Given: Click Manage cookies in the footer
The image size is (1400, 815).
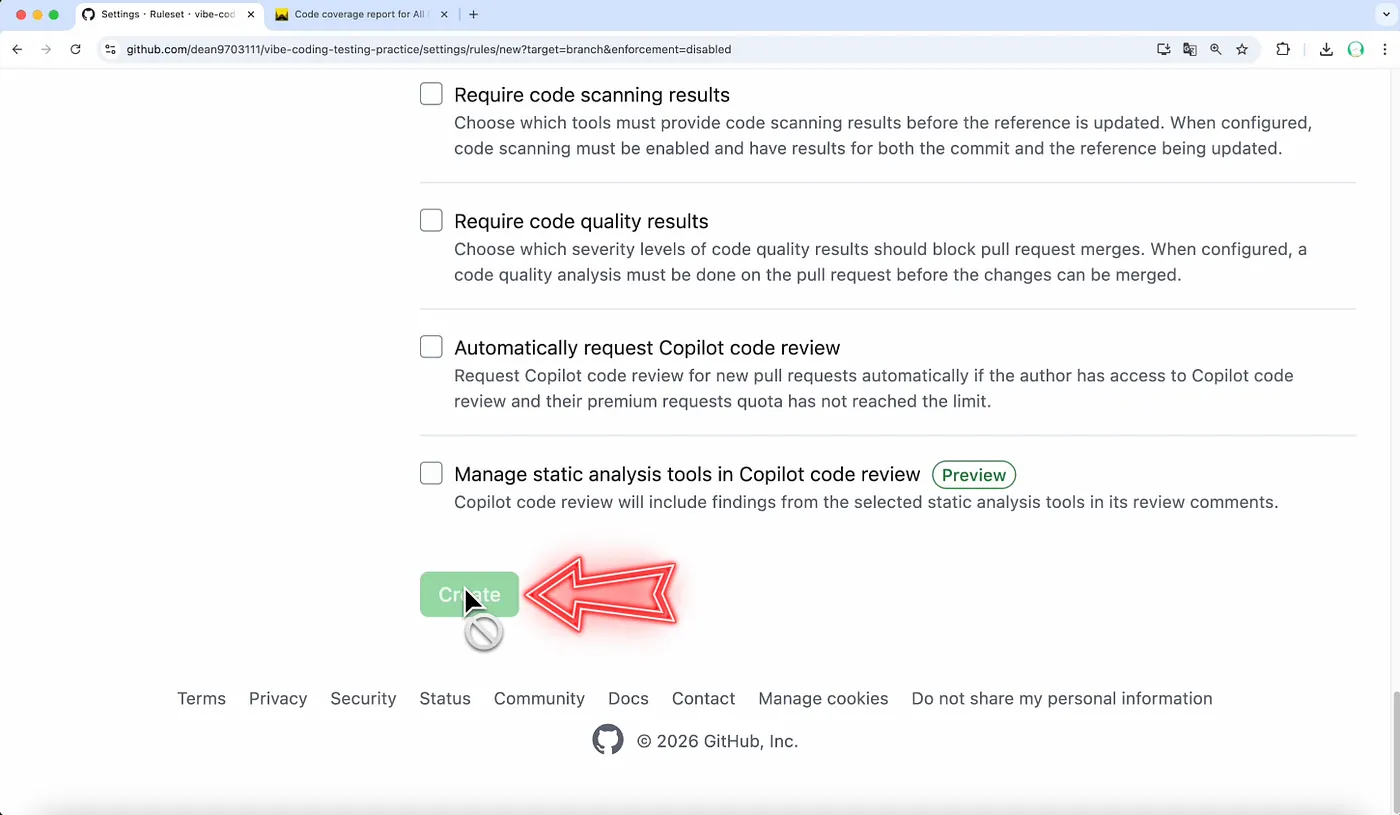Looking at the screenshot, I should (823, 698).
